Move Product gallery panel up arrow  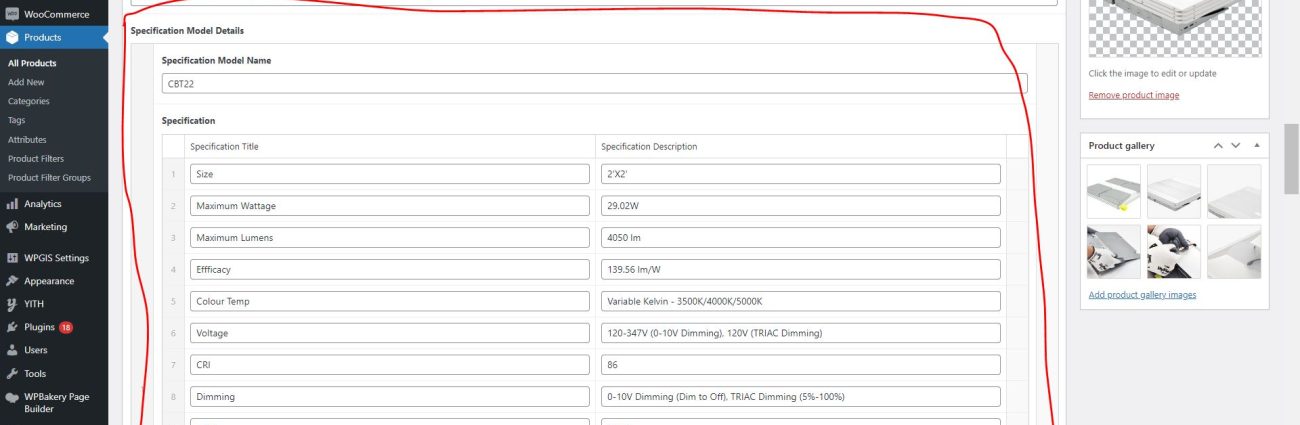pyautogui.click(x=1218, y=146)
